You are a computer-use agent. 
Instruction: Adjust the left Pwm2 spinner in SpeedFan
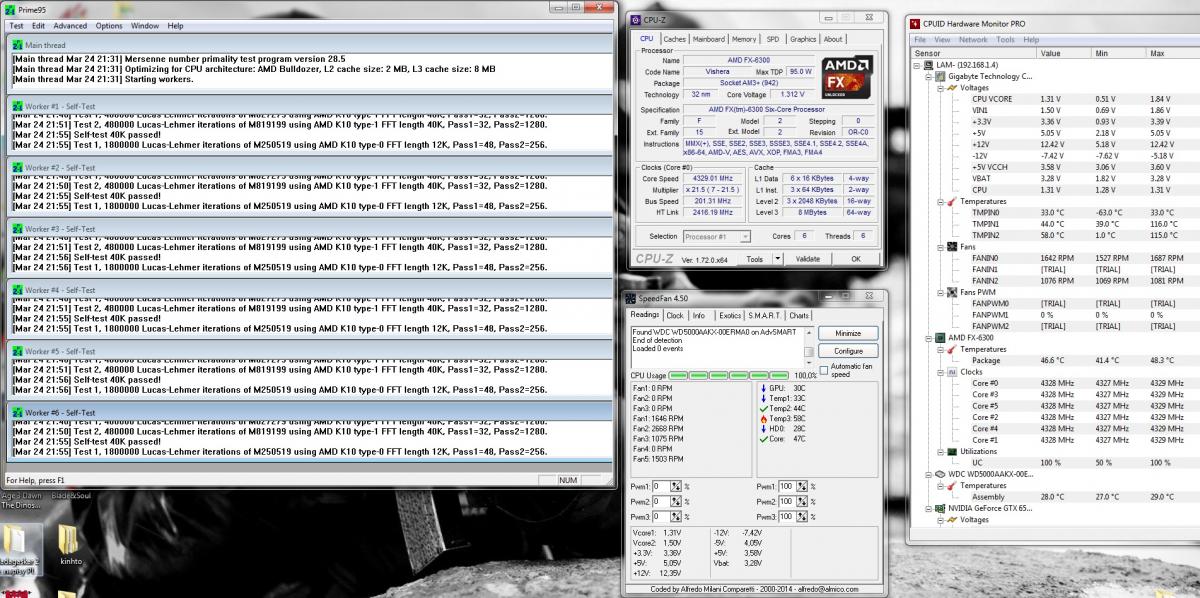[677, 501]
